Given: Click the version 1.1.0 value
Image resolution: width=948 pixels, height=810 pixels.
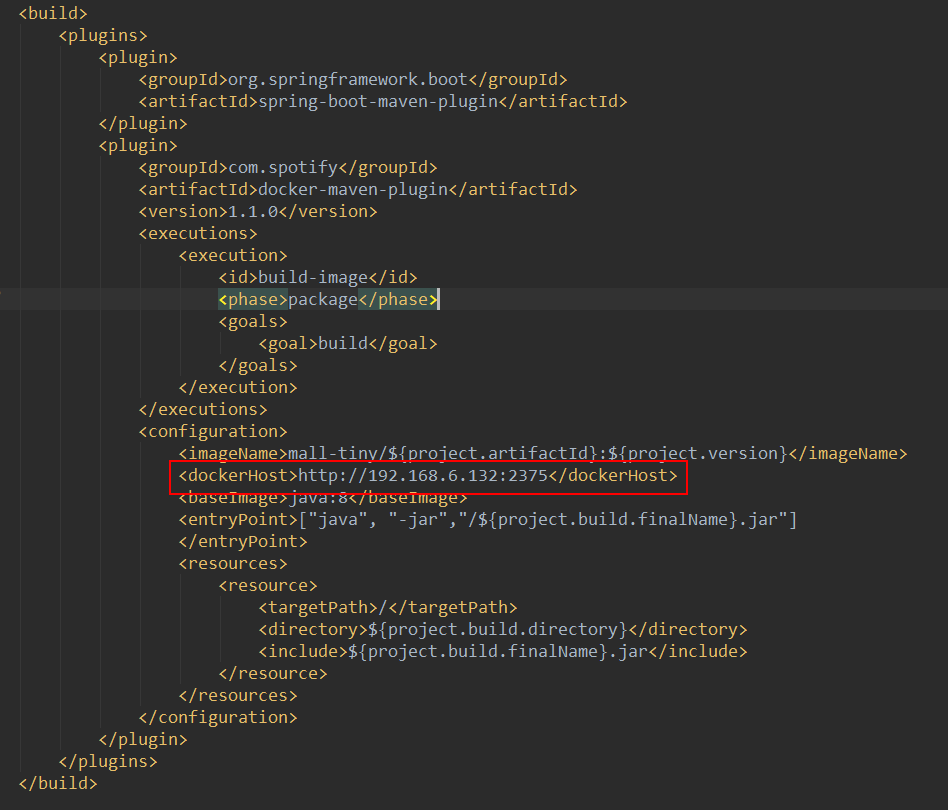Looking at the screenshot, I should point(253,212).
